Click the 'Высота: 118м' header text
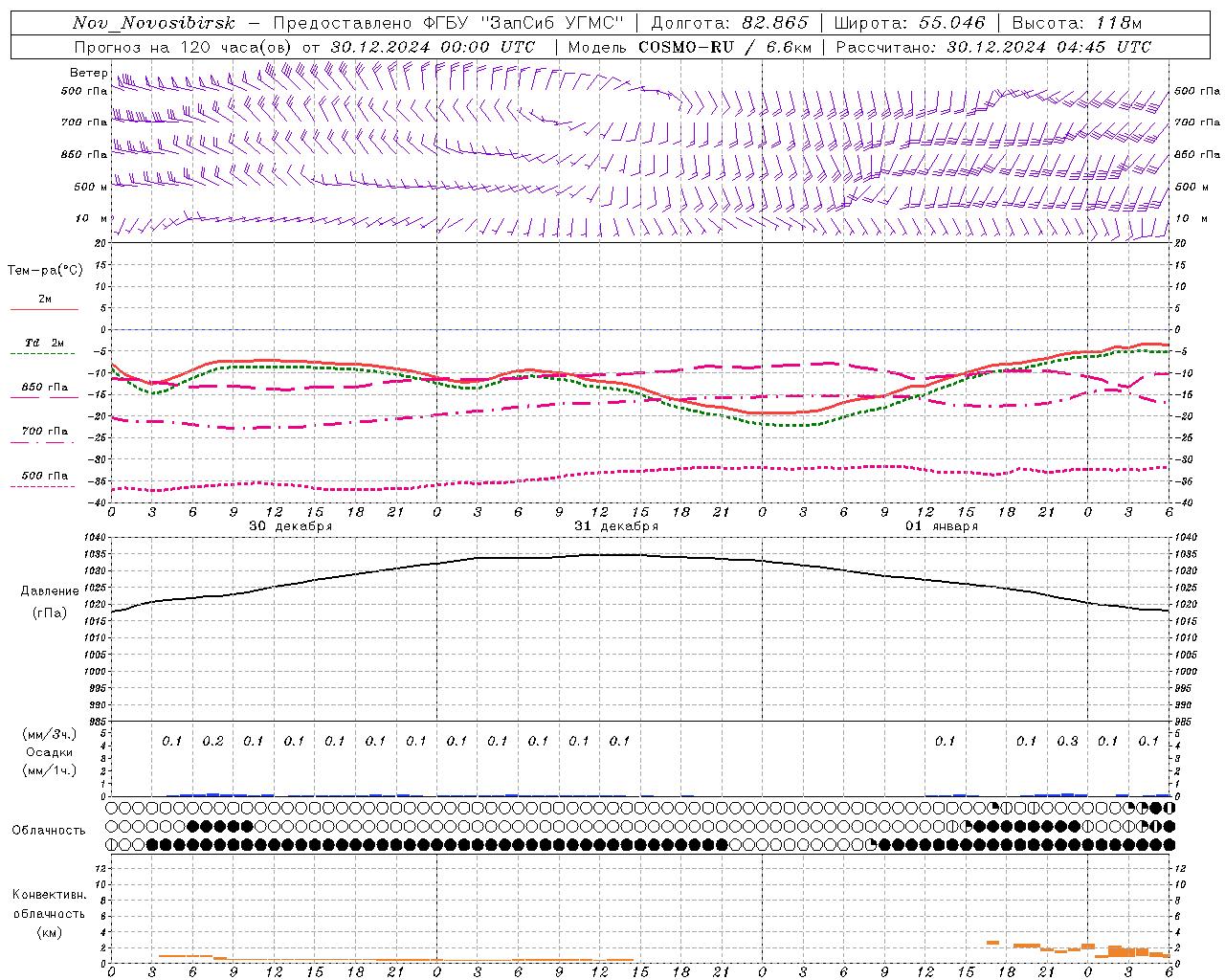1225x980 pixels. (1077, 23)
